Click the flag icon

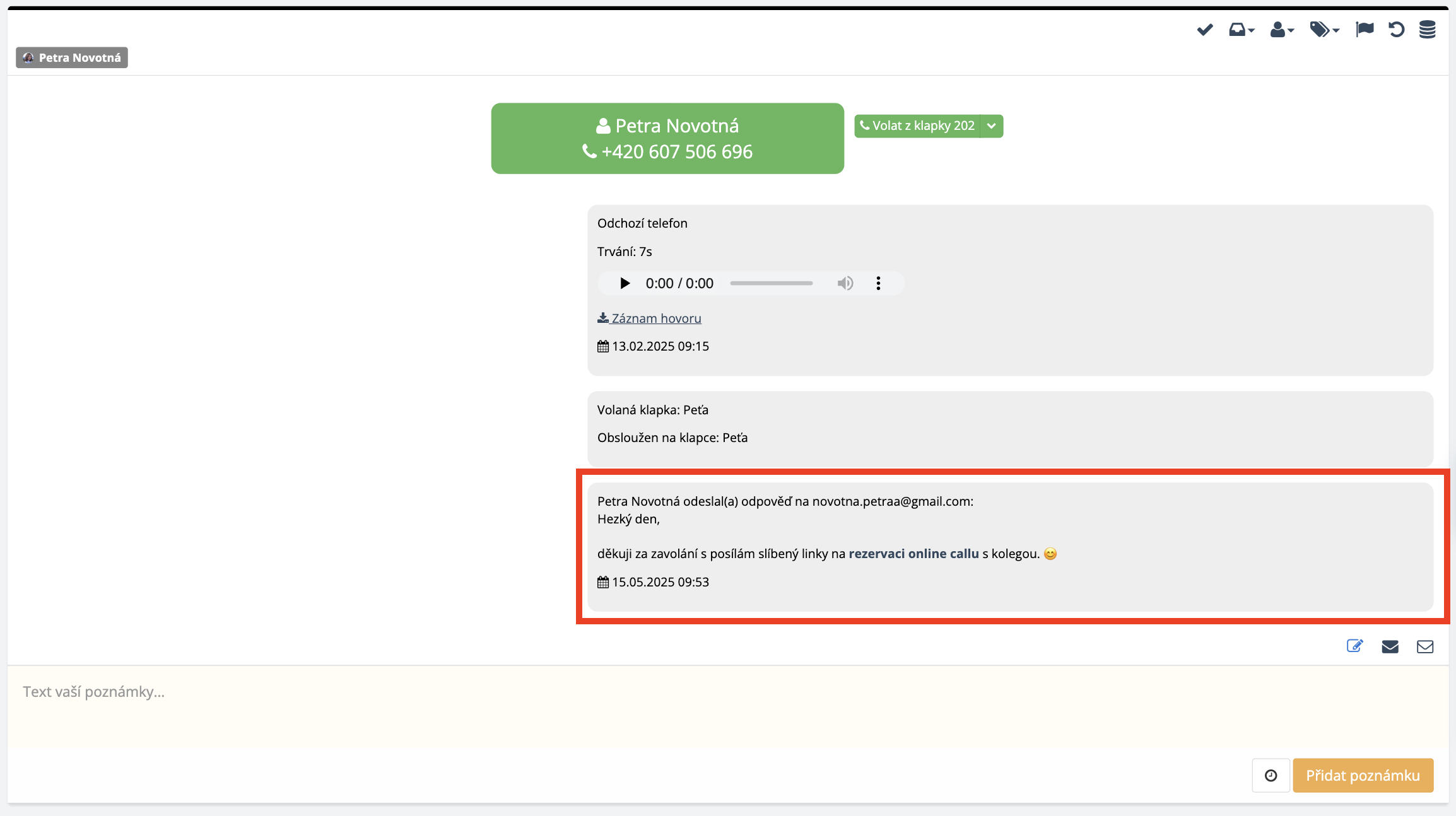pyautogui.click(x=1365, y=30)
